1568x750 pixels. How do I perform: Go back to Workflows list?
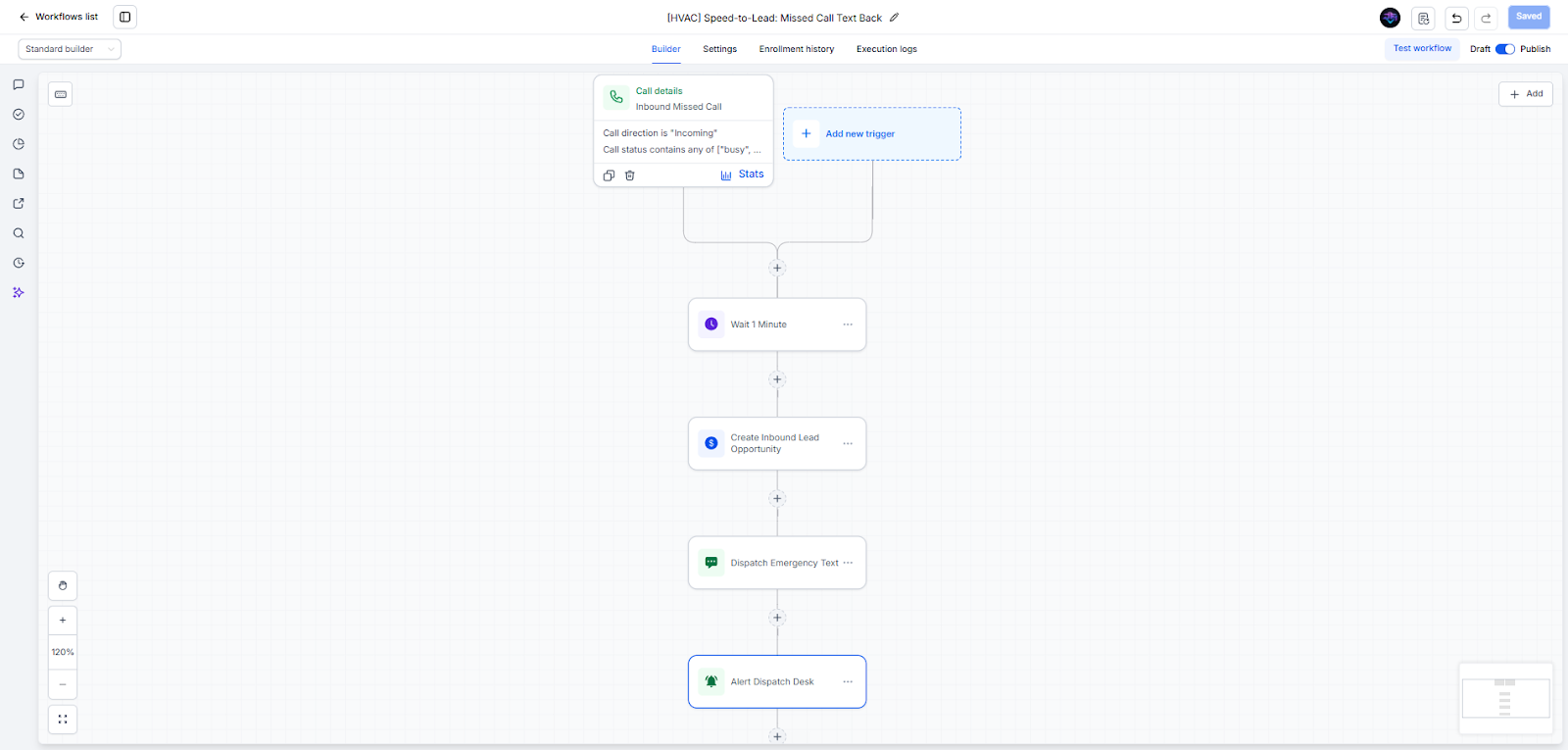point(59,17)
